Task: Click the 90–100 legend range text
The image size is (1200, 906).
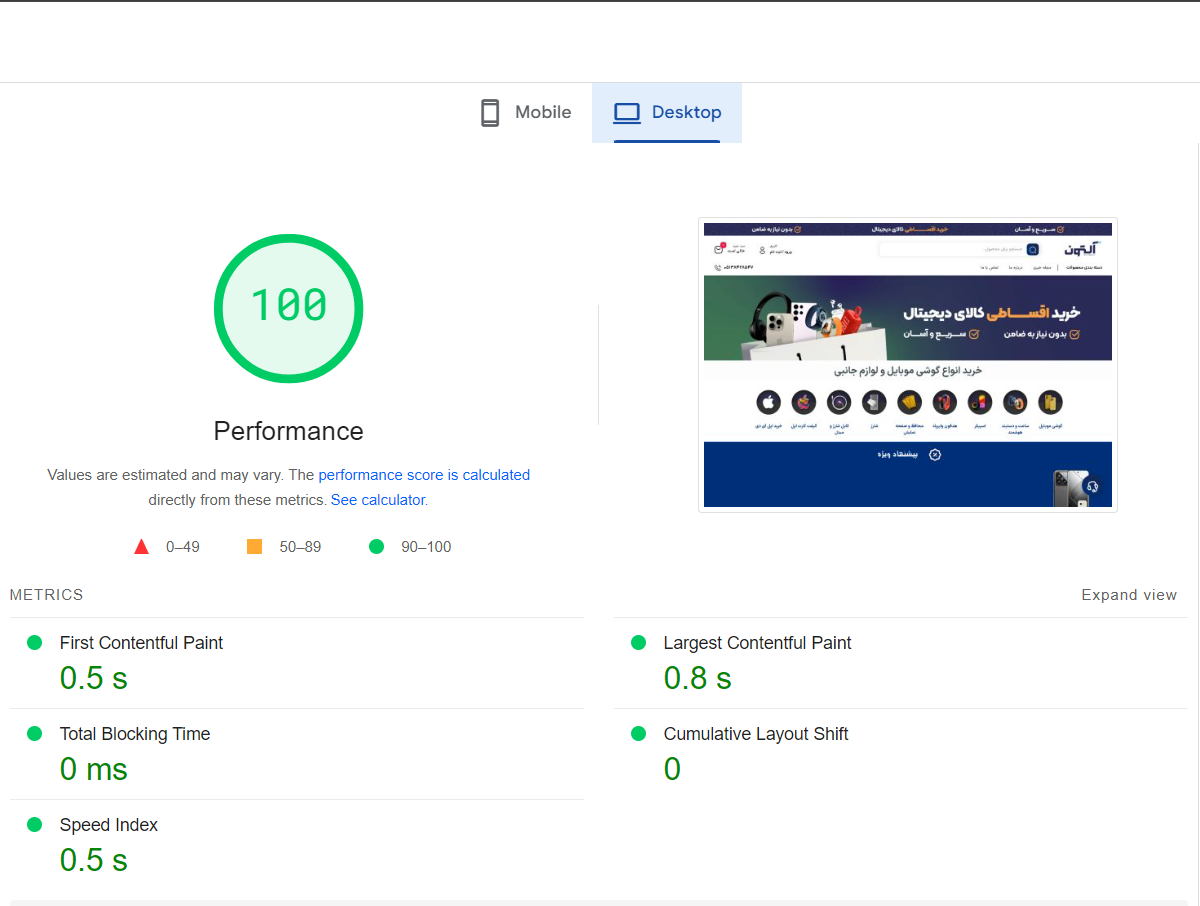Action: tap(426, 547)
